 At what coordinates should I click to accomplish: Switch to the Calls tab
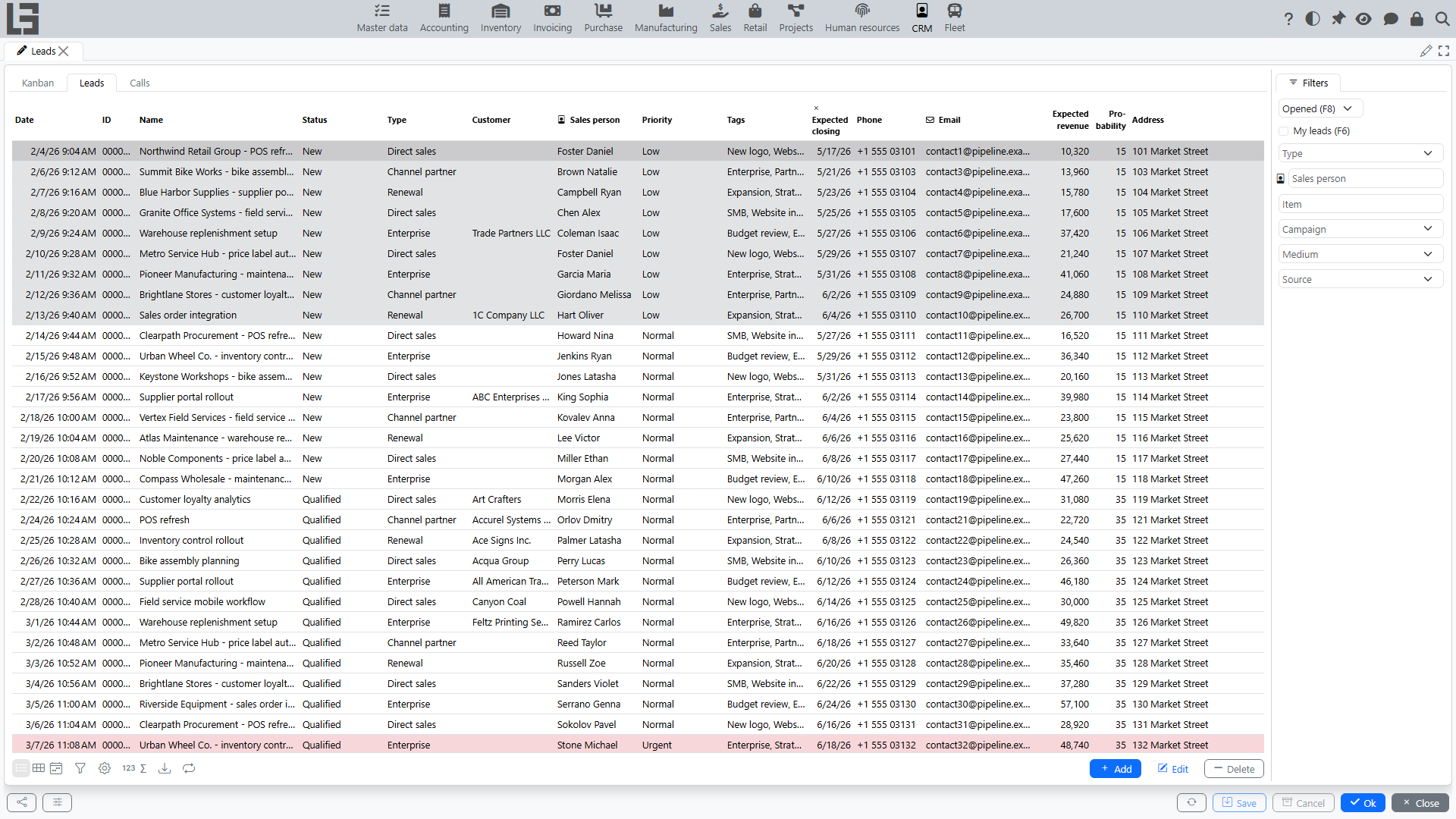140,83
